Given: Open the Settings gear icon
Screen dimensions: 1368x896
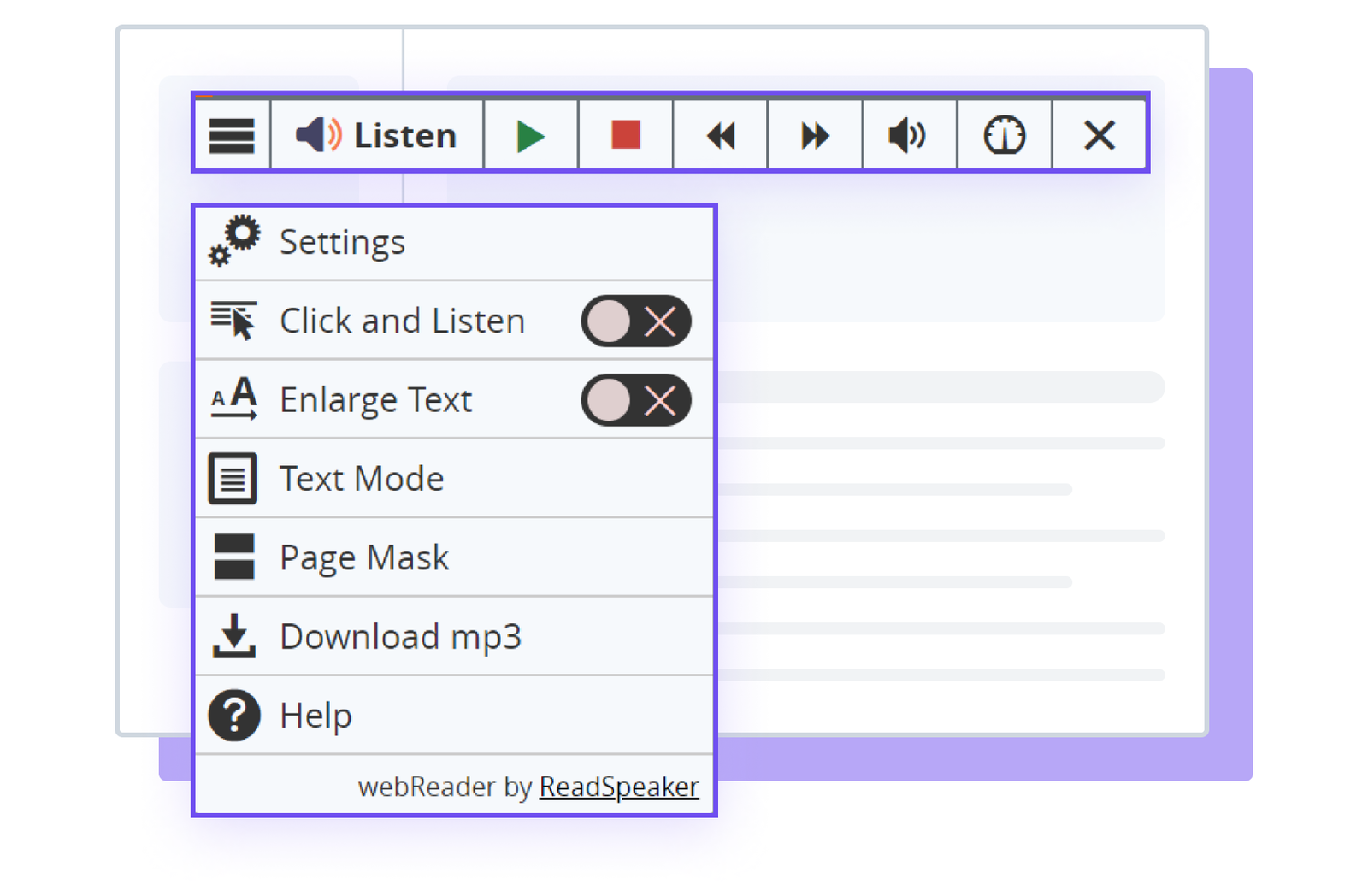Looking at the screenshot, I should point(233,241).
